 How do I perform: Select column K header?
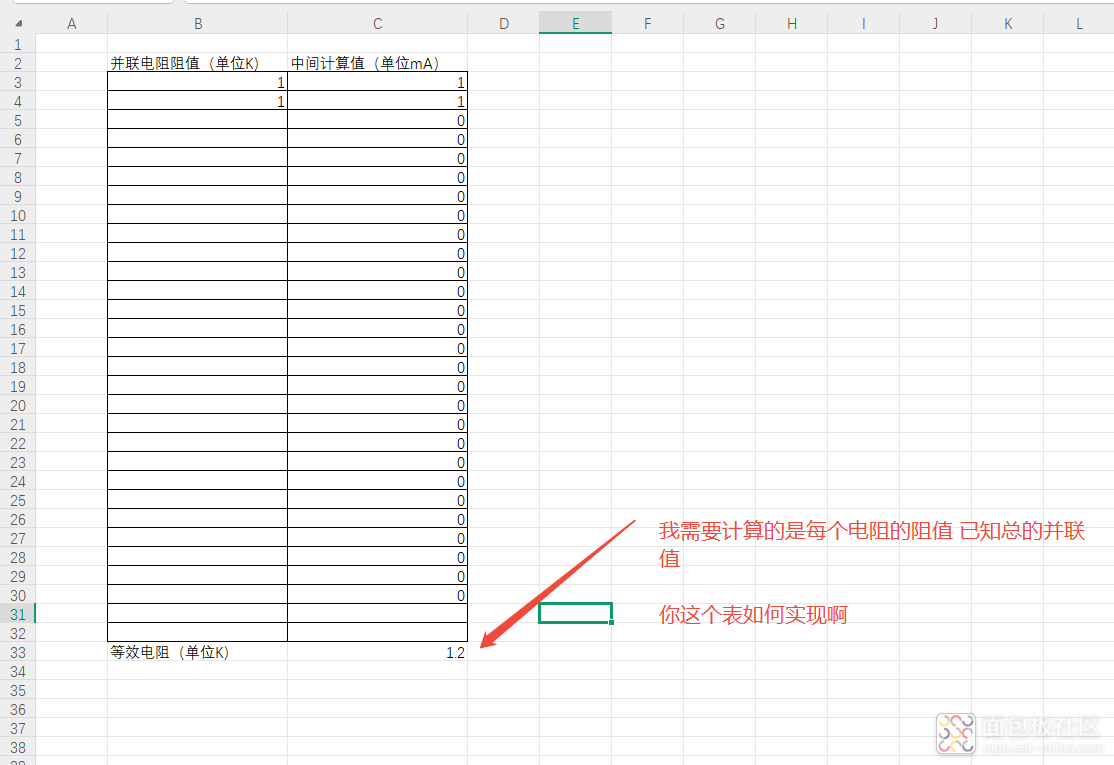click(1007, 23)
